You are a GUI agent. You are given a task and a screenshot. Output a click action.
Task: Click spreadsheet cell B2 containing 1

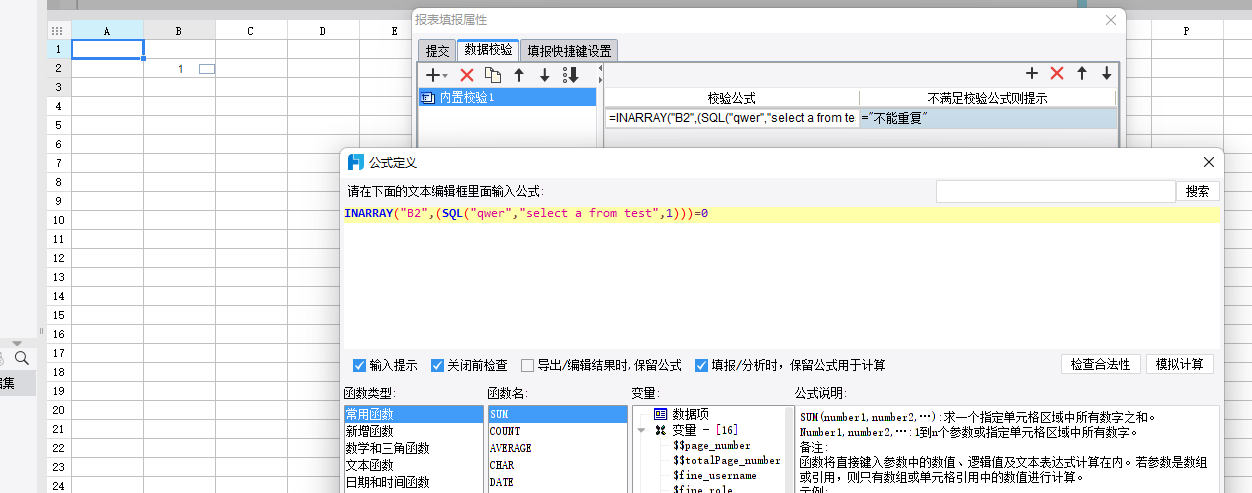pos(180,68)
